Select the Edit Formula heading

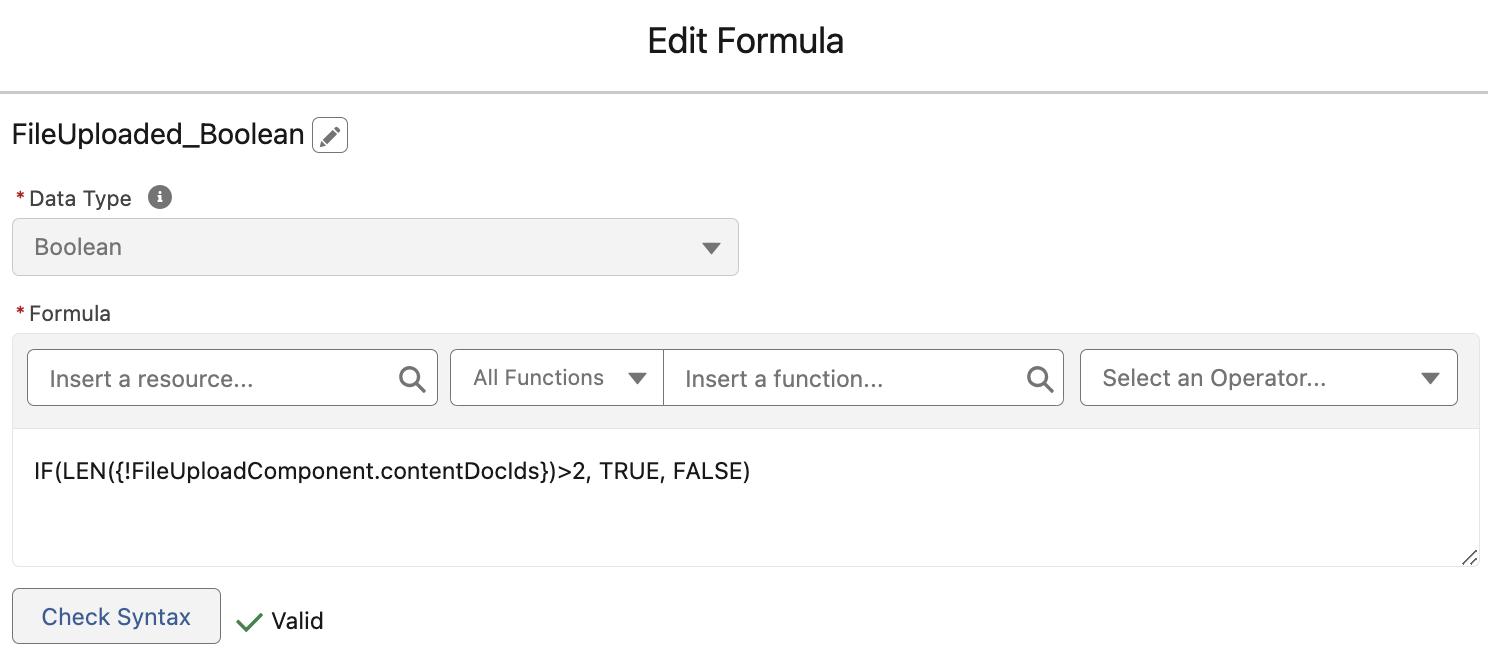(744, 40)
